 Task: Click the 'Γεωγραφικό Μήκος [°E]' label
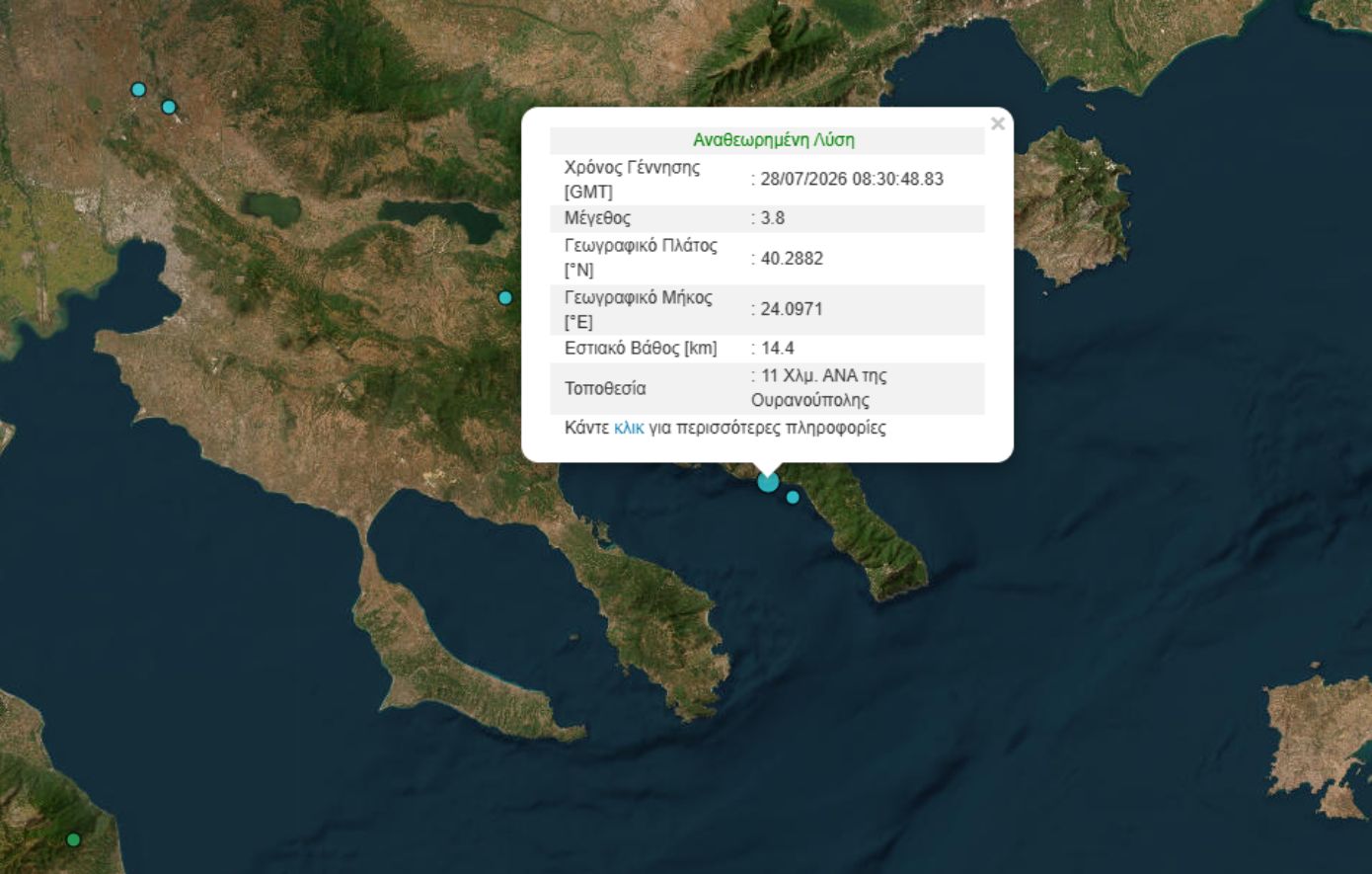(638, 309)
